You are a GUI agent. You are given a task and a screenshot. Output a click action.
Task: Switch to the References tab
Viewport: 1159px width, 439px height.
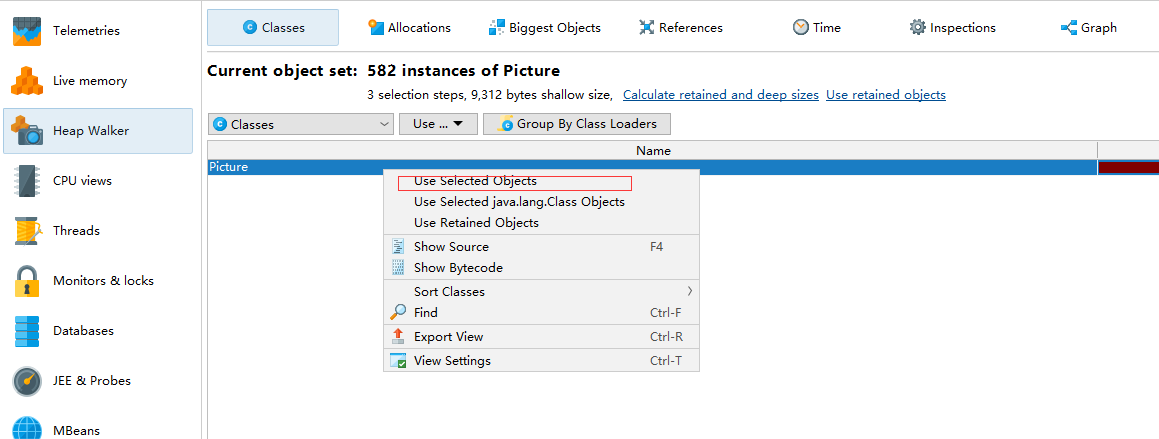click(681, 28)
